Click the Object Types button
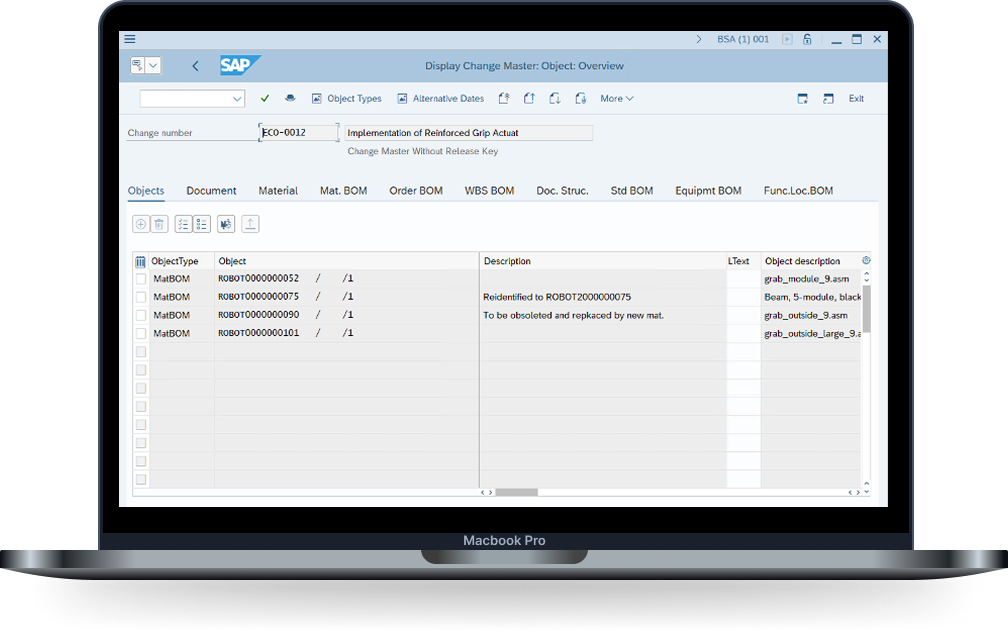This screenshot has height=635, width=1008. point(346,98)
